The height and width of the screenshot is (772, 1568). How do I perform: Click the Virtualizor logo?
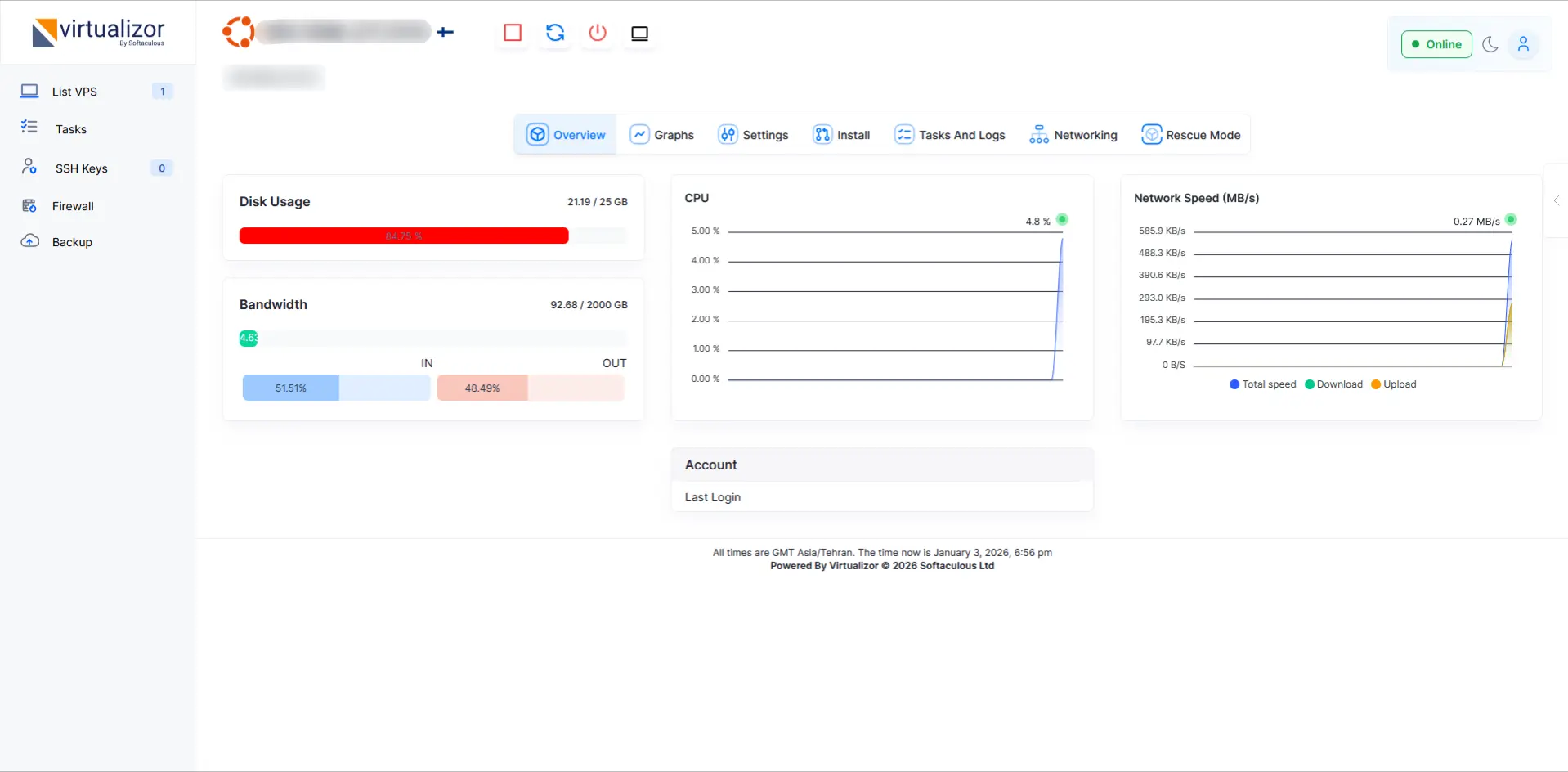[98, 33]
